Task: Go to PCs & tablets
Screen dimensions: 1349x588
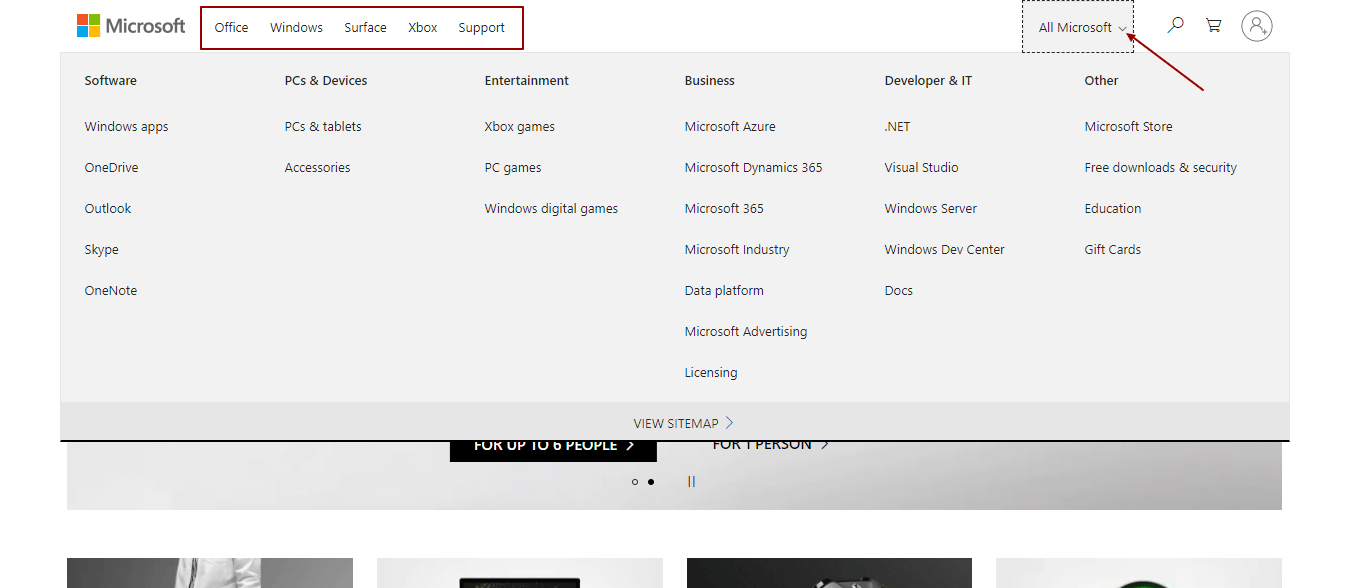Action: (x=323, y=126)
